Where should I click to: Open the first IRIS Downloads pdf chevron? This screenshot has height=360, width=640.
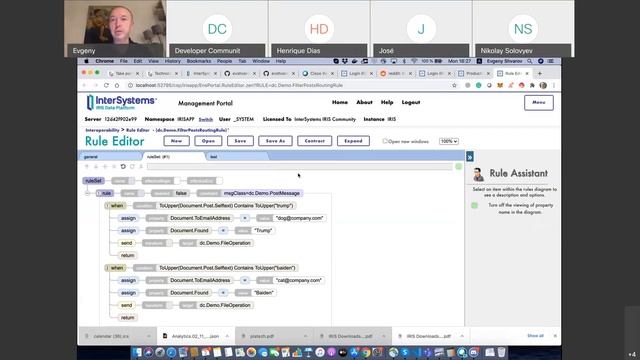(384, 336)
